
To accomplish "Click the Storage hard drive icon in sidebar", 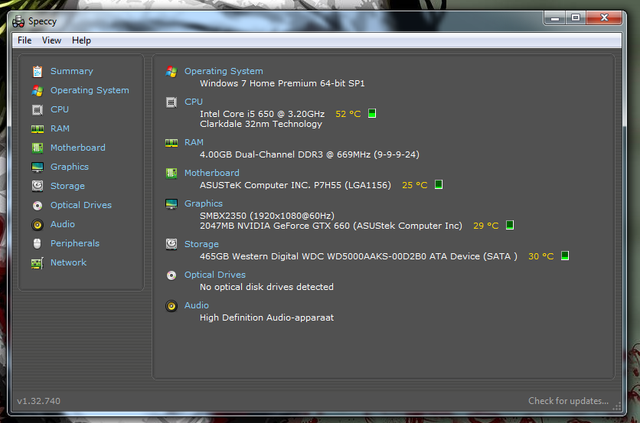I will pos(37,186).
